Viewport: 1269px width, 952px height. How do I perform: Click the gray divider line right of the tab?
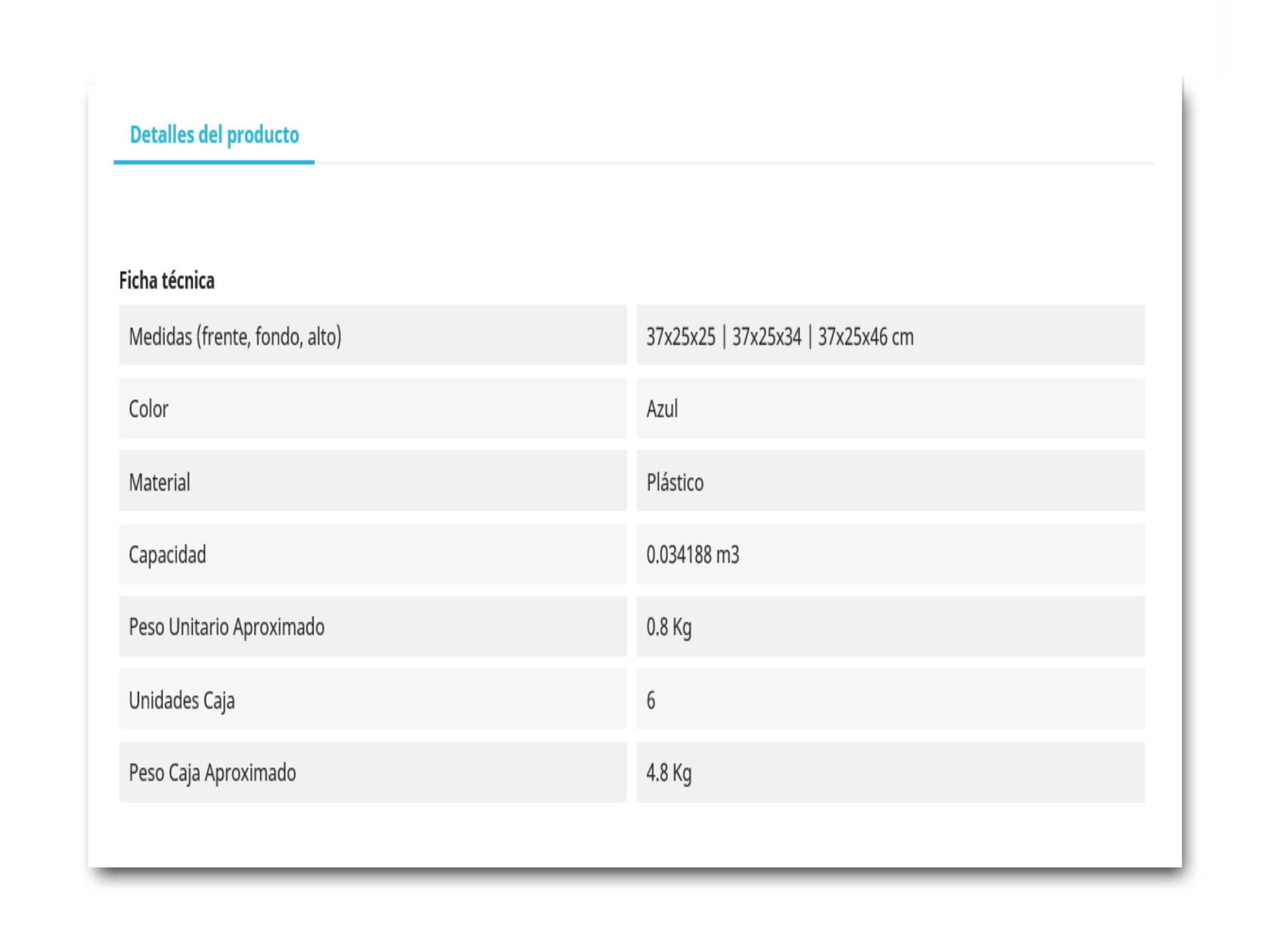point(734,163)
